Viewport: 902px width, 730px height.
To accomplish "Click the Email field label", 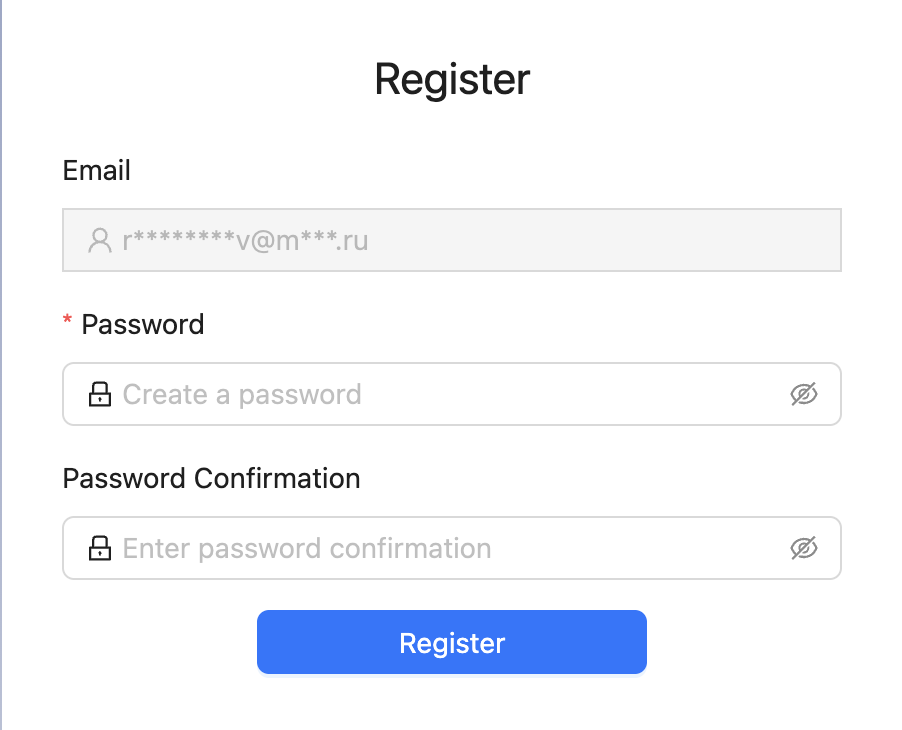I will coord(97,170).
